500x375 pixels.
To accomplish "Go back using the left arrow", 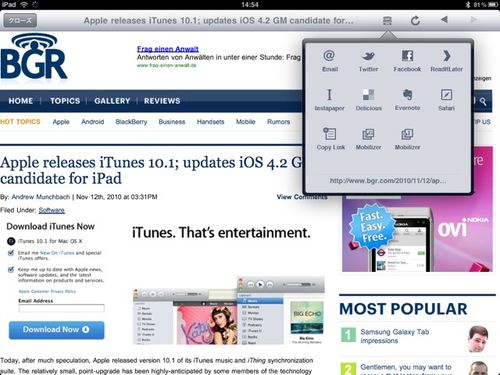I will pos(444,20).
